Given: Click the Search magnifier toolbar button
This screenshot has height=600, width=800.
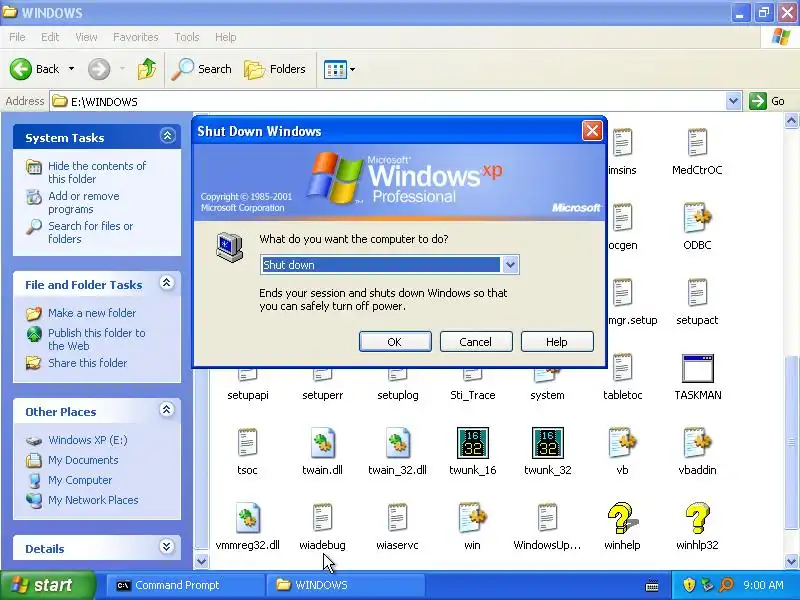Looking at the screenshot, I should tap(201, 69).
